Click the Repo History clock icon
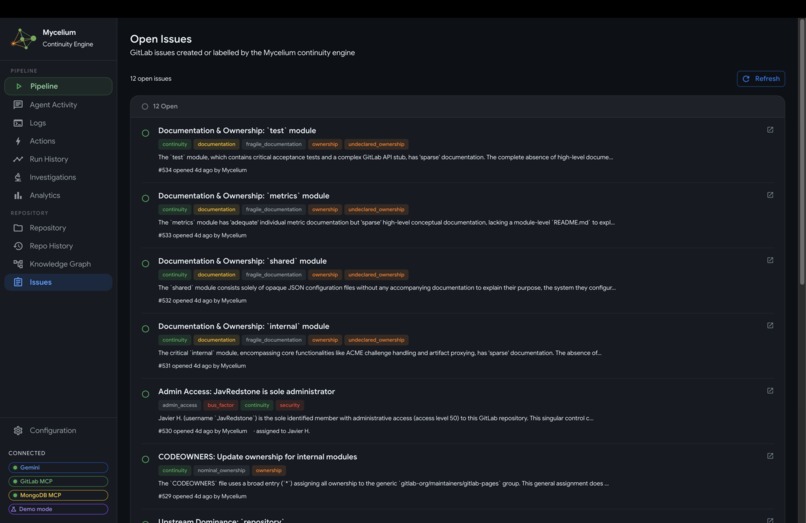The image size is (806, 523). [x=18, y=246]
